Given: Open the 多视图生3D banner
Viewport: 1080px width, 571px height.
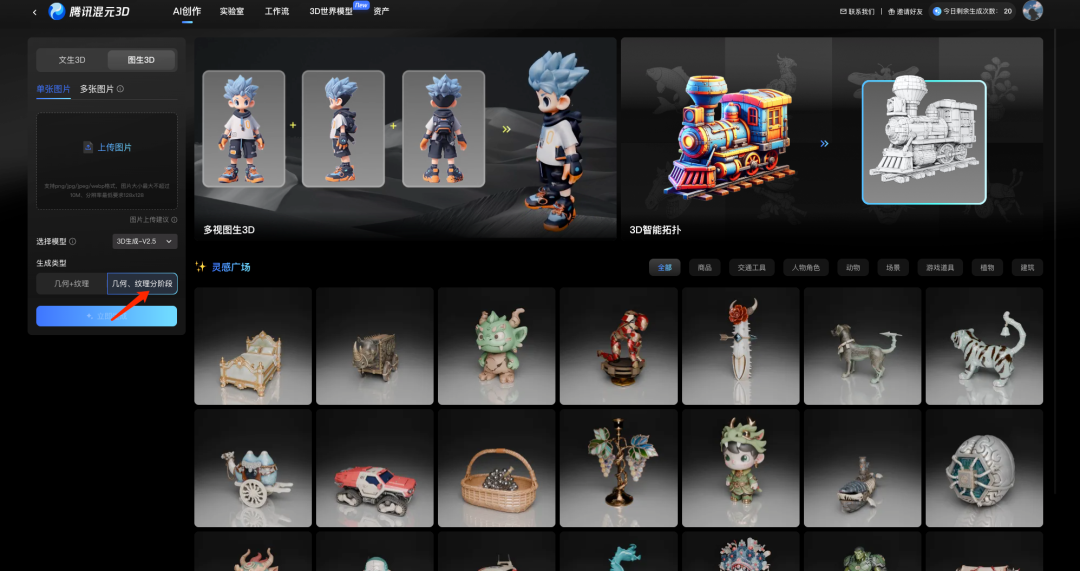Looking at the screenshot, I should (x=405, y=138).
